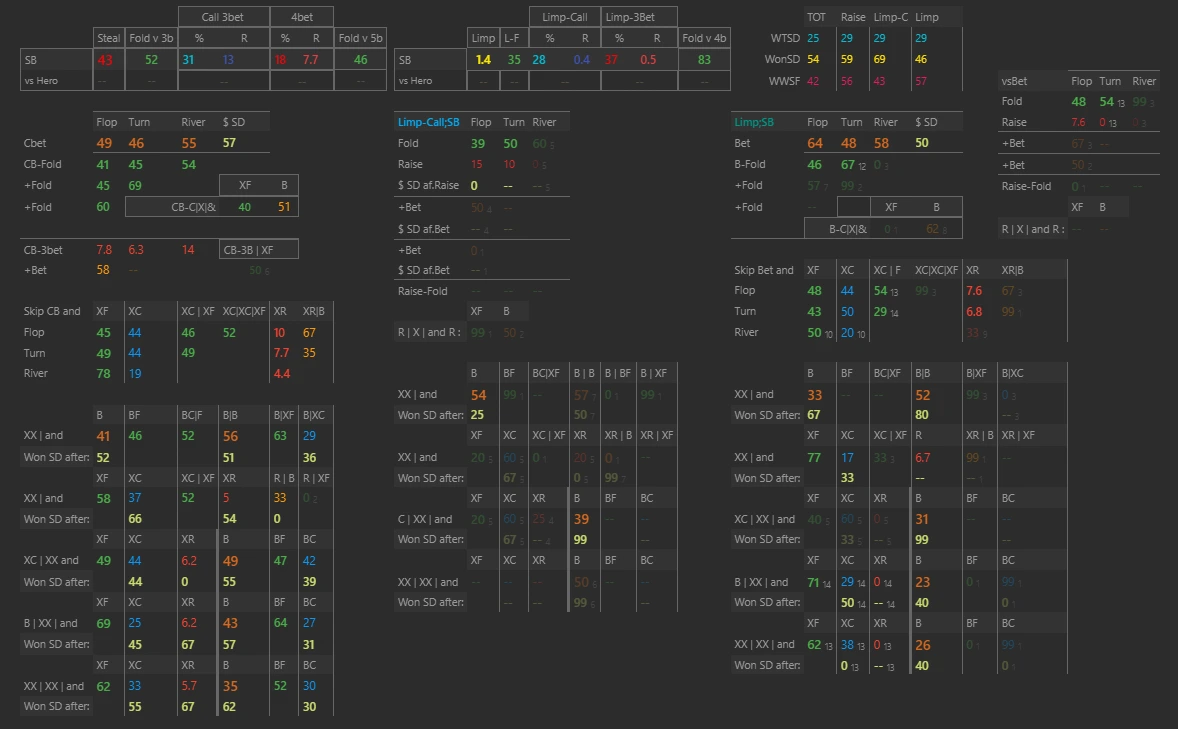Click CB-3bet +Bet flop value 58
Image resolution: width=1178 pixels, height=729 pixels.
coord(103,270)
